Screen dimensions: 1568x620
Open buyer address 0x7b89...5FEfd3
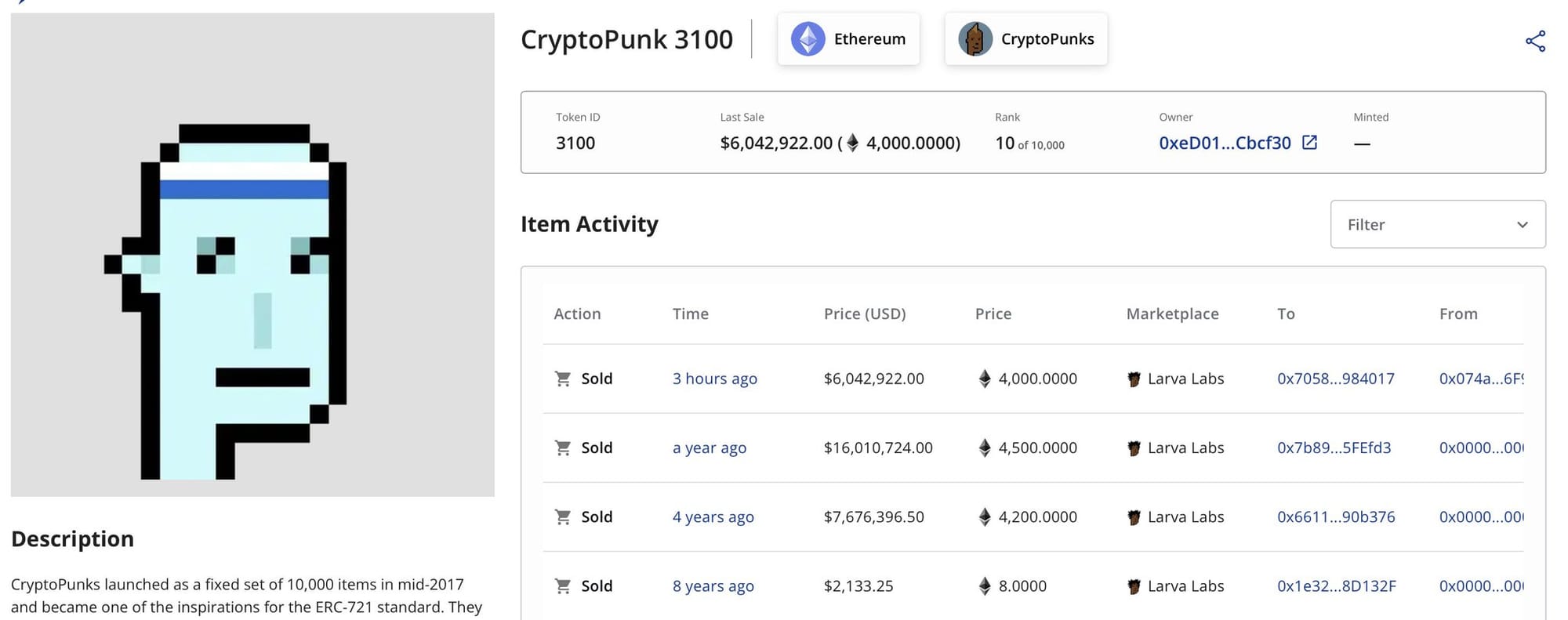point(1334,448)
